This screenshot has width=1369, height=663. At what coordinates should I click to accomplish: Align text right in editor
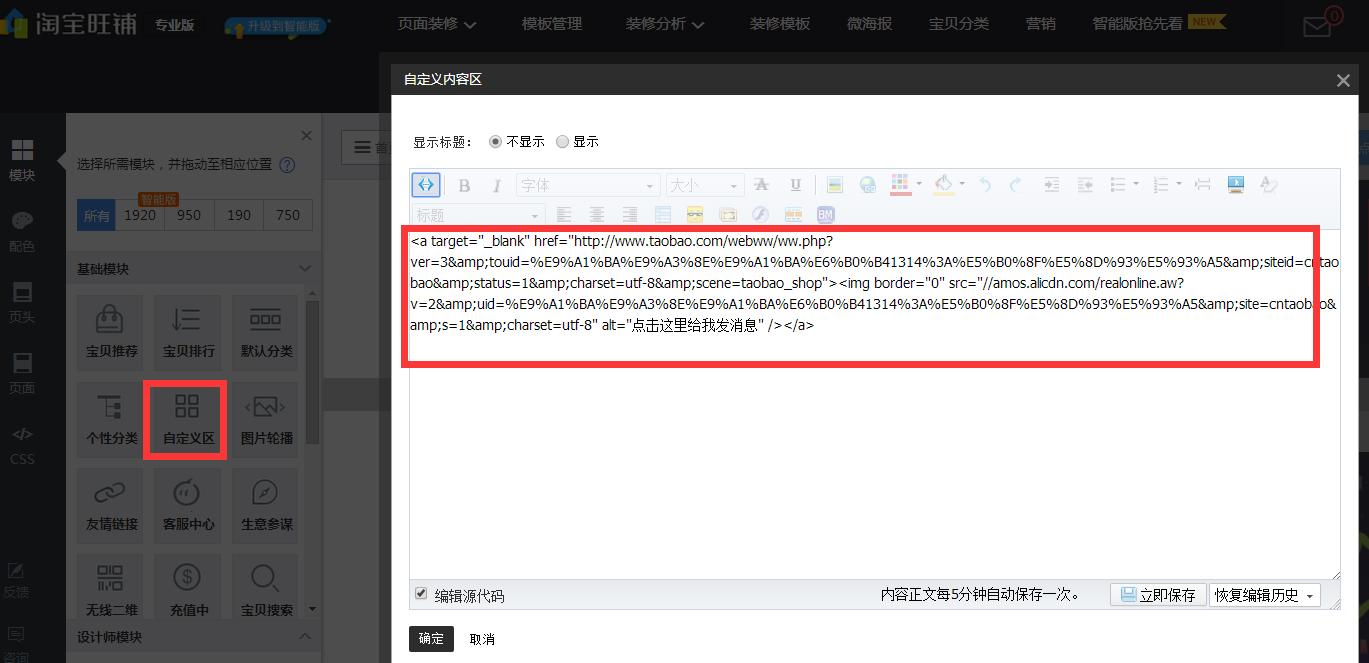coord(630,215)
